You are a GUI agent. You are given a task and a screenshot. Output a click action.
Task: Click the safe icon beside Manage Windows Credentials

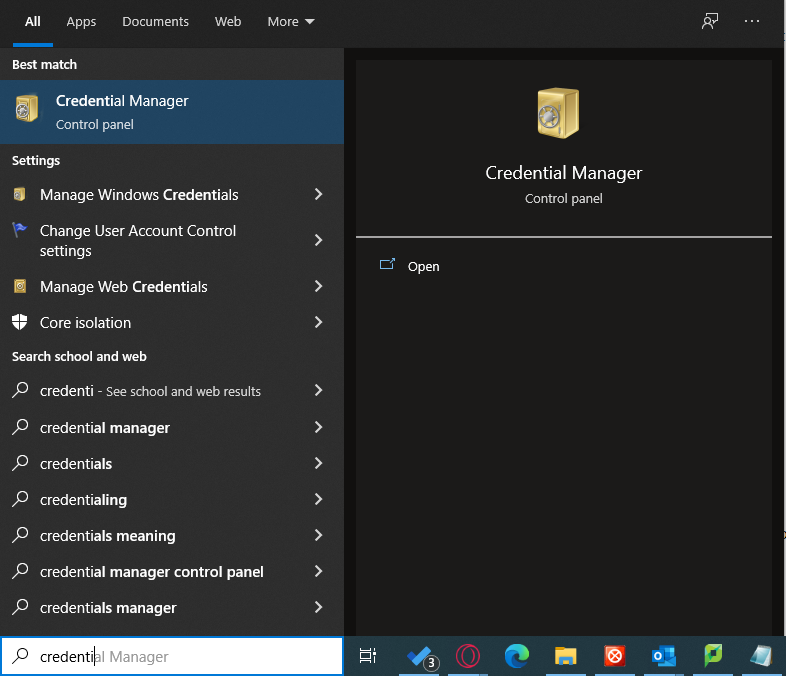tap(20, 194)
